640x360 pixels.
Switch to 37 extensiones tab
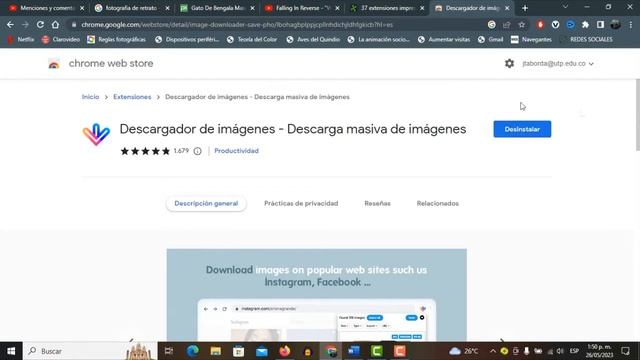[x=387, y=8]
